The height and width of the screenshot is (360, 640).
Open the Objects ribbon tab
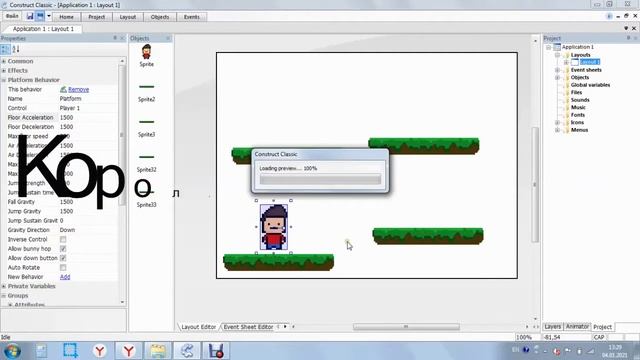point(160,17)
